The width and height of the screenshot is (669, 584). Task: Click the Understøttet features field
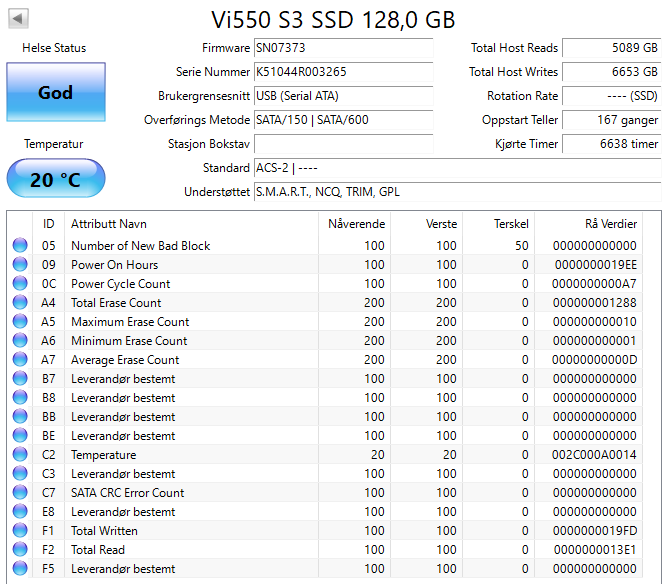[457, 192]
